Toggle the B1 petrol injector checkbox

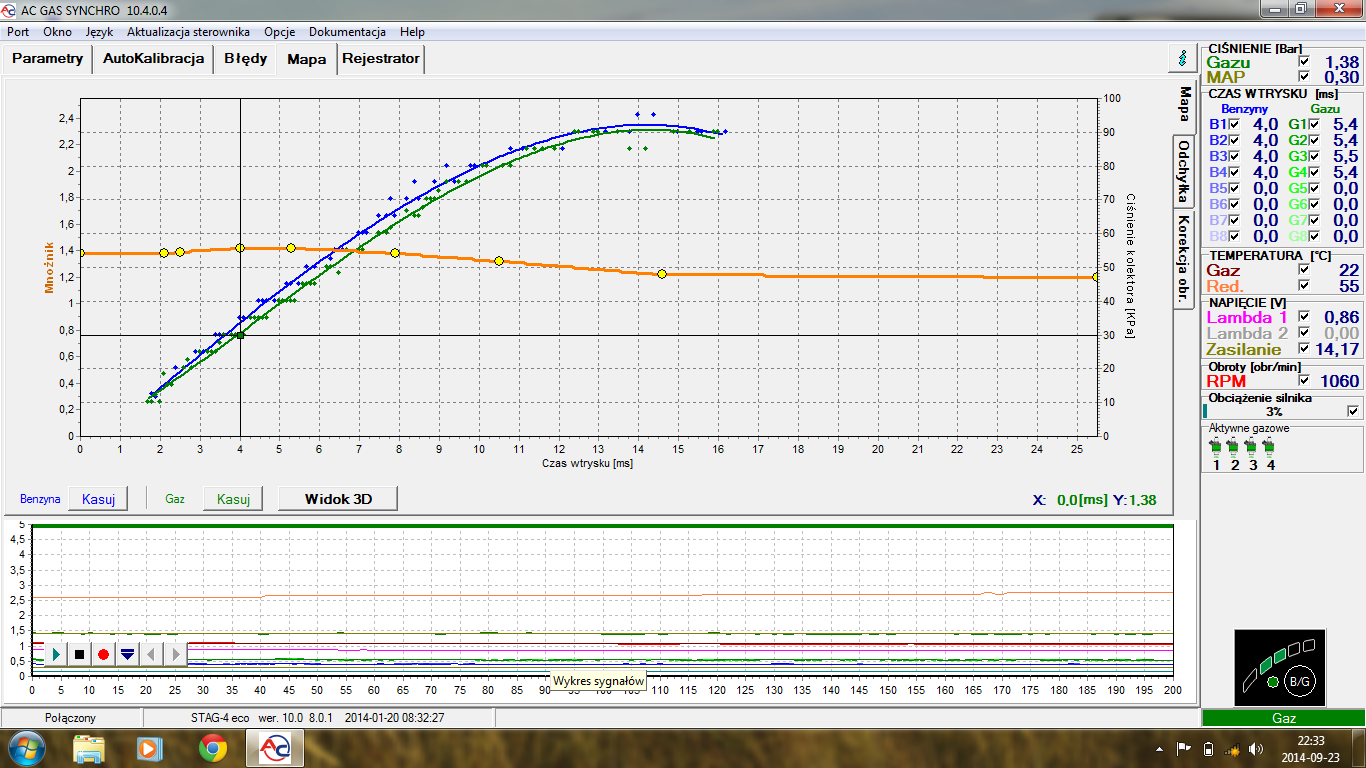pos(1234,124)
